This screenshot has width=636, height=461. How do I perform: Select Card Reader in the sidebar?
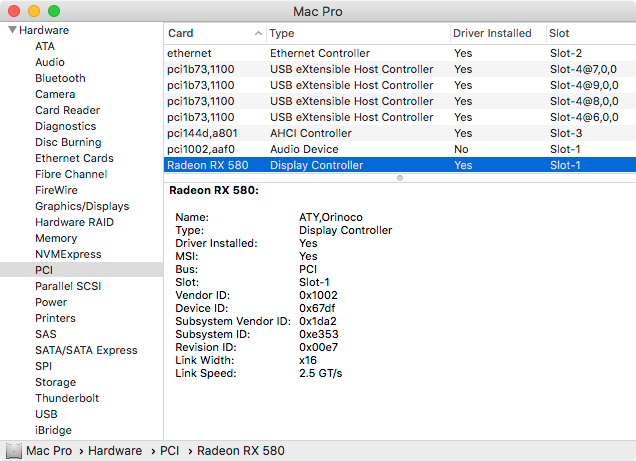tap(67, 110)
